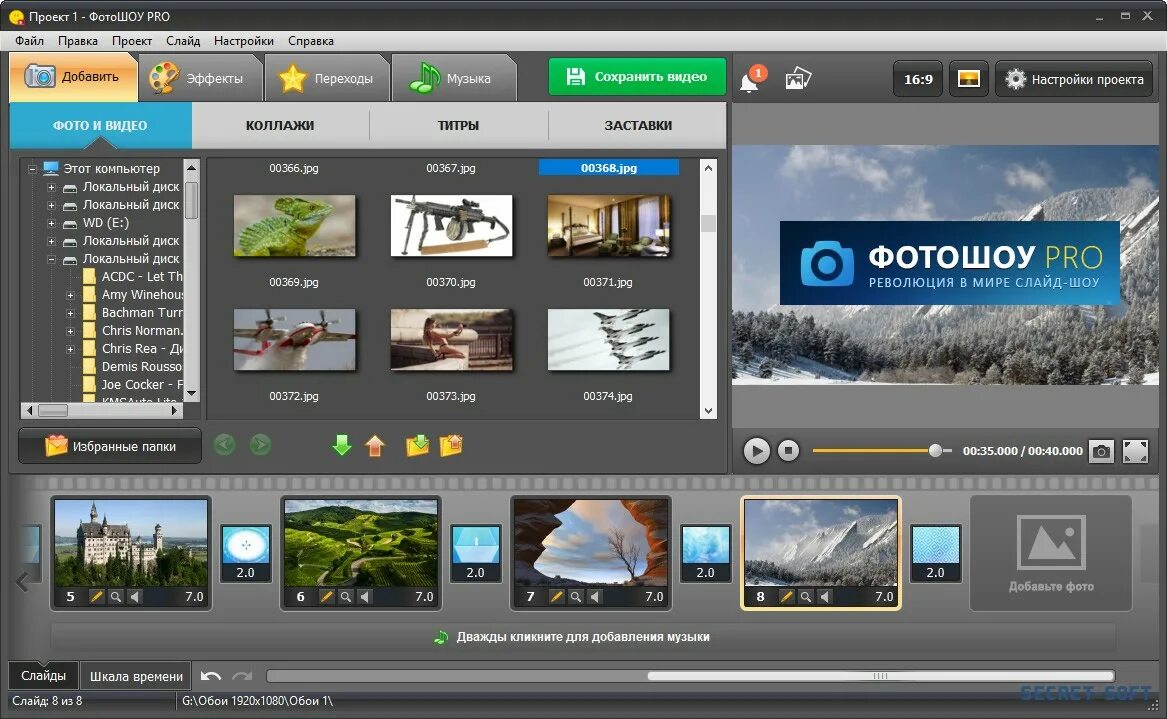This screenshot has width=1167, height=719.
Task: Open Избранные папки
Action: point(110,446)
